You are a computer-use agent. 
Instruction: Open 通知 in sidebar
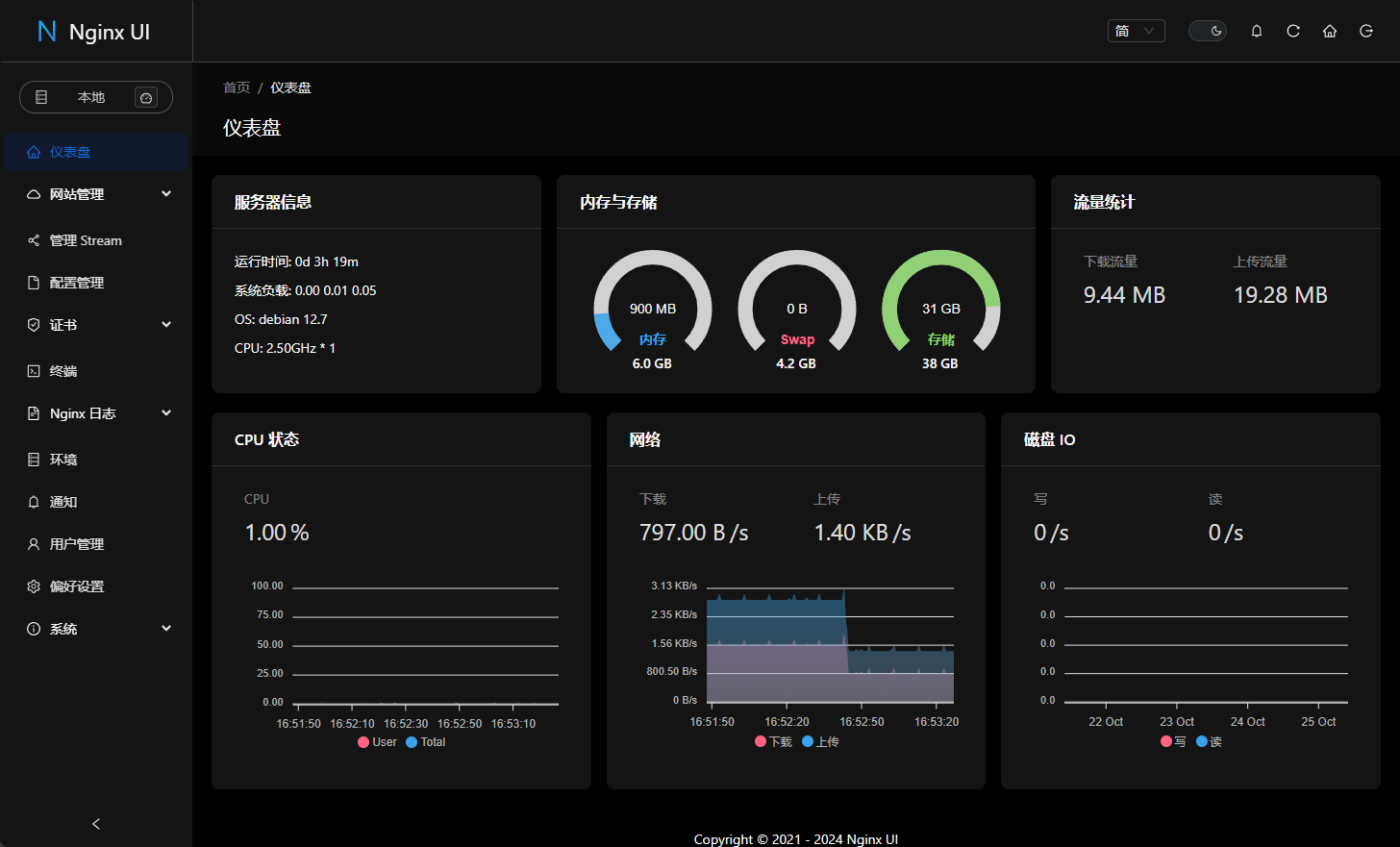(x=96, y=502)
